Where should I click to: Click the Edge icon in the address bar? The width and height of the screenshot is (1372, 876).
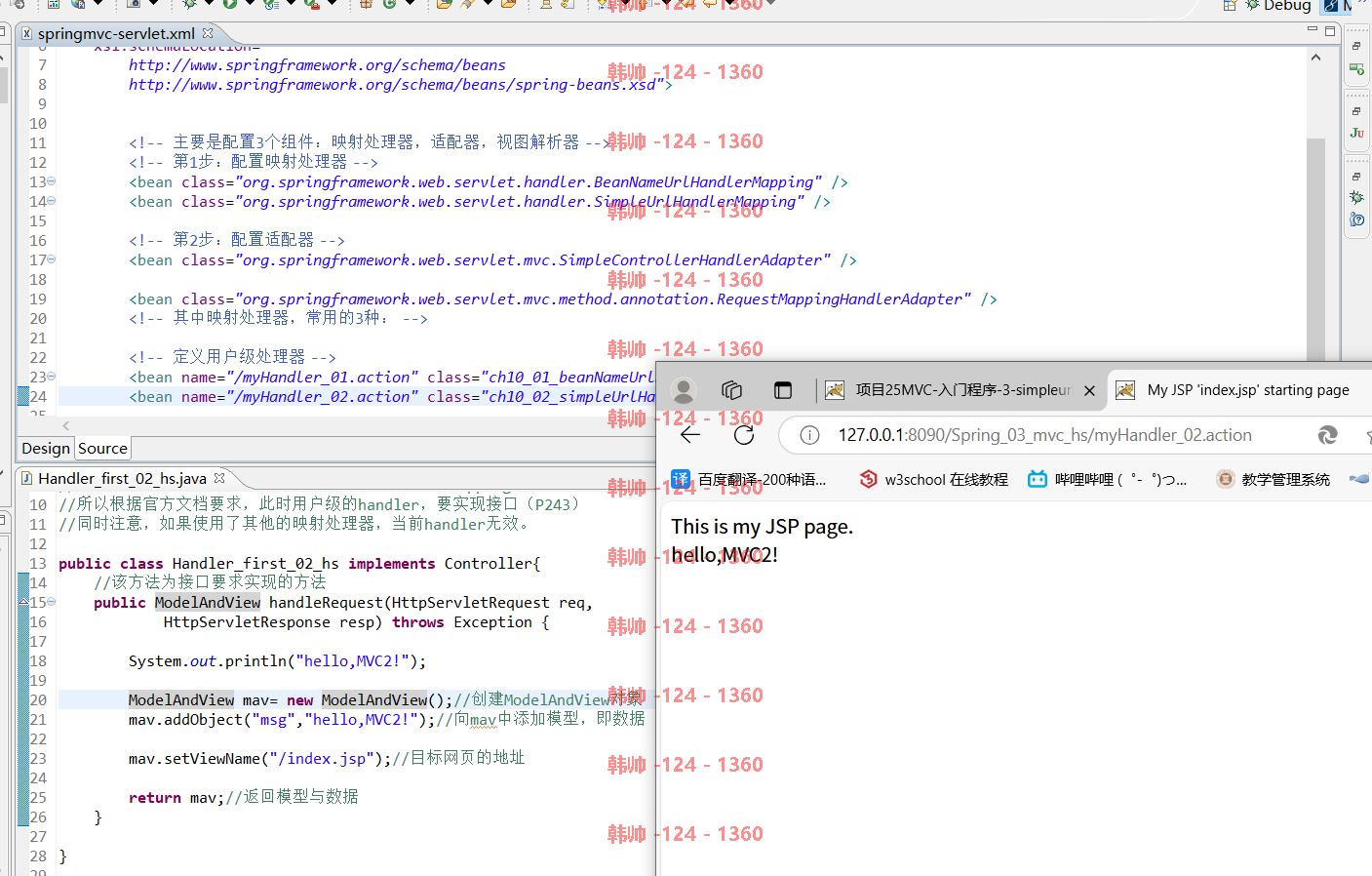click(x=1327, y=435)
